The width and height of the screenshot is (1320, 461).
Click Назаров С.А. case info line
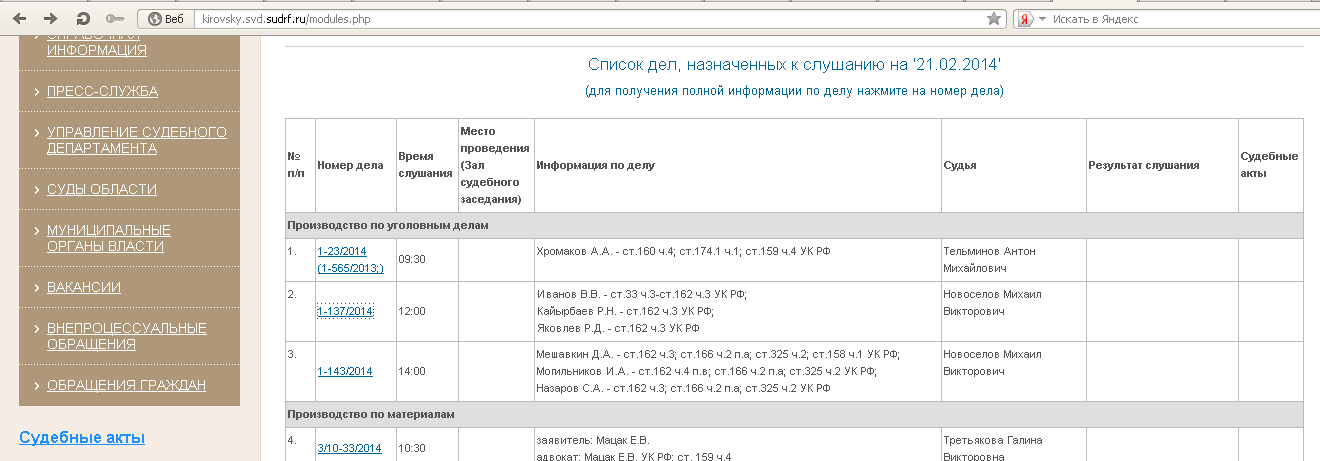pyautogui.click(x=684, y=388)
